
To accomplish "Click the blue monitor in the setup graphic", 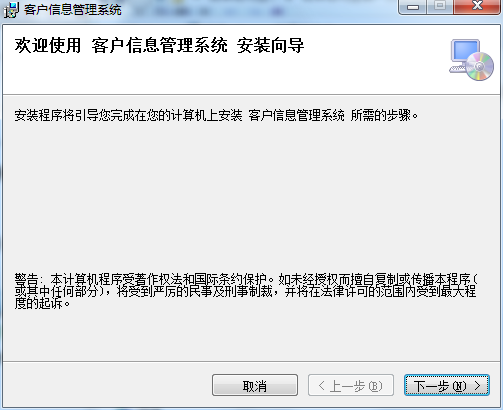I will click(465, 51).
